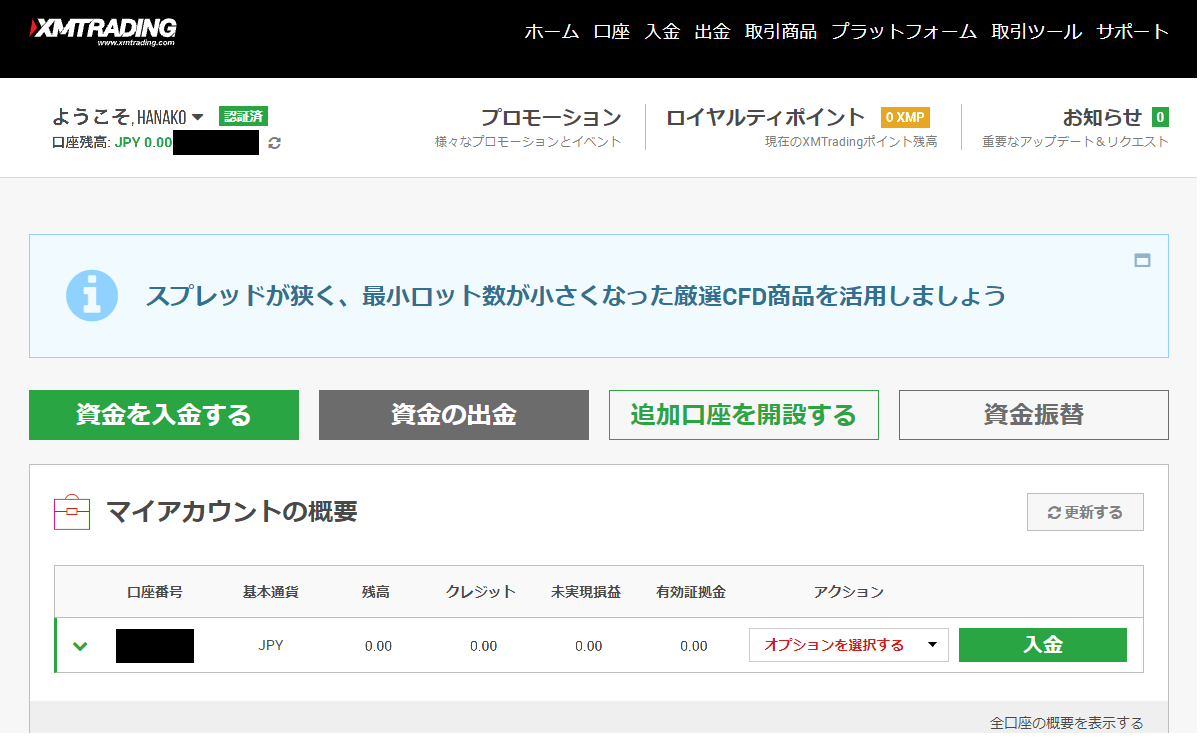Click 追加口座を開設する button
This screenshot has width=1204, height=738.
pyautogui.click(x=744, y=415)
